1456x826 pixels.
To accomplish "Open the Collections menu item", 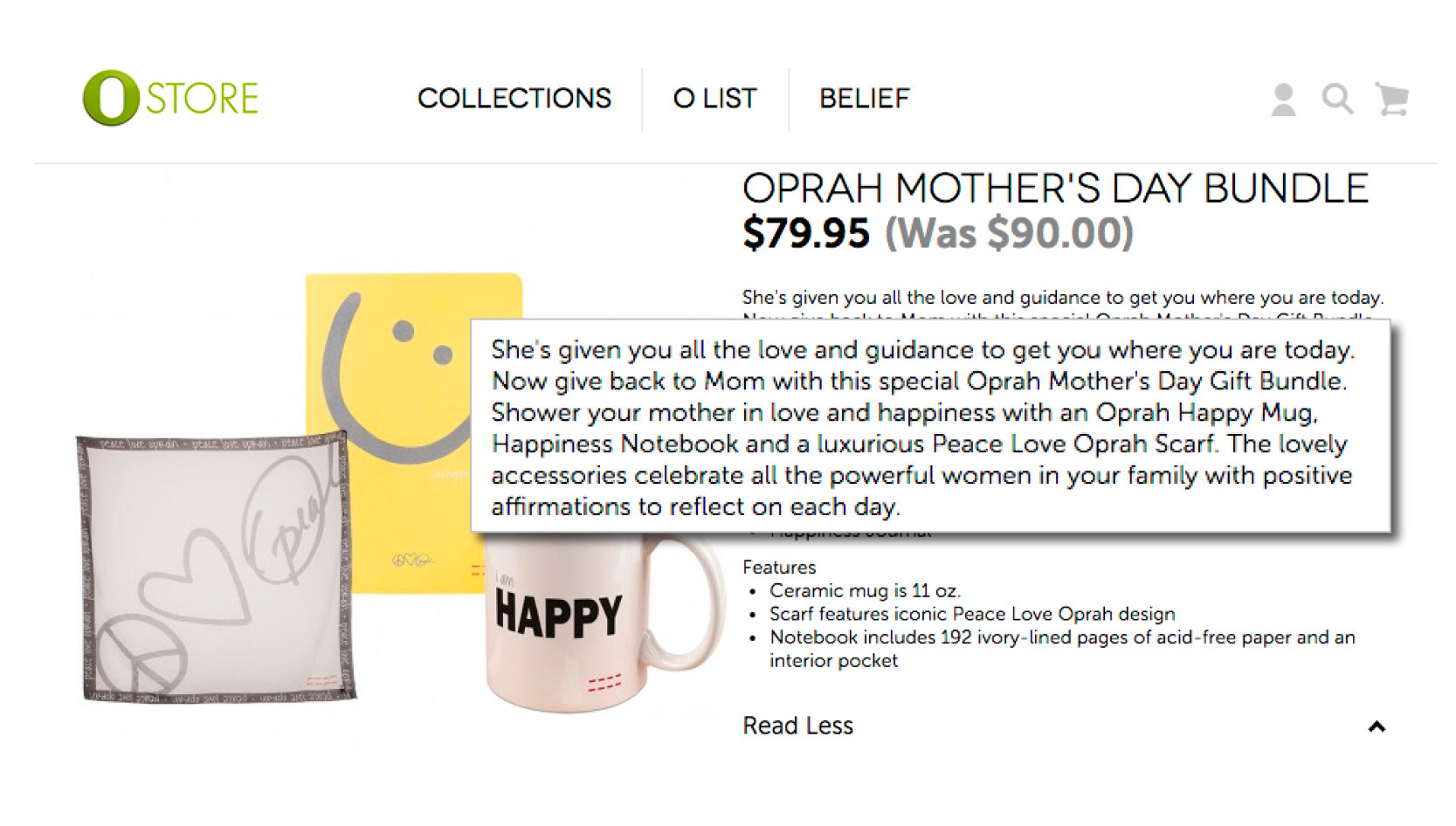I will pyautogui.click(x=514, y=99).
